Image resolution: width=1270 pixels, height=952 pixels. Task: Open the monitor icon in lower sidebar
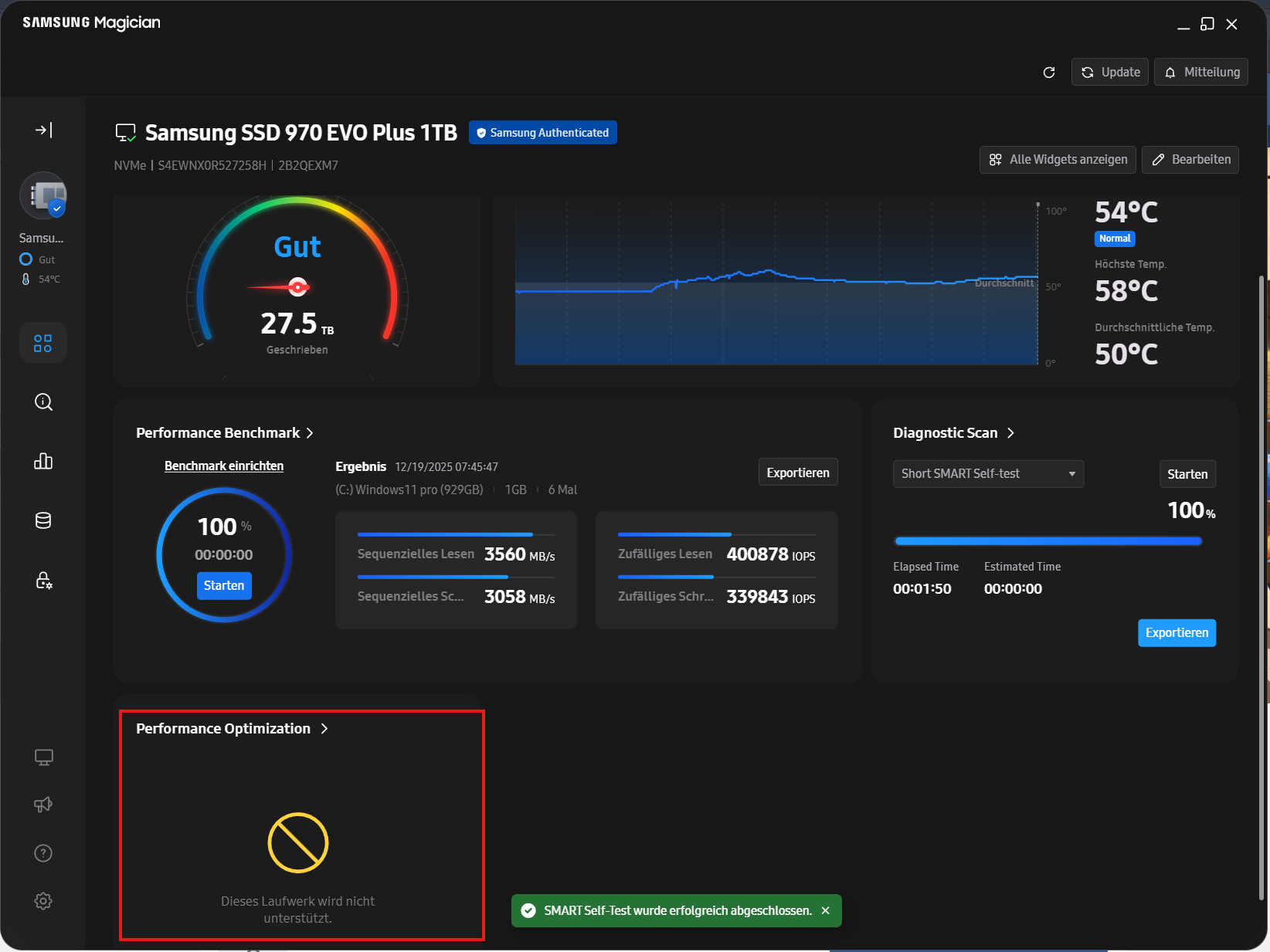pyautogui.click(x=43, y=757)
